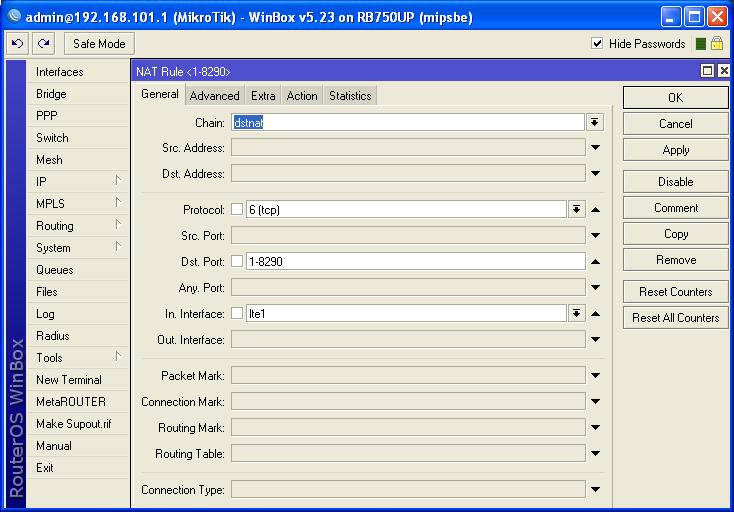Click the Disable button
Viewport: 734px width, 512px height.
[675, 182]
